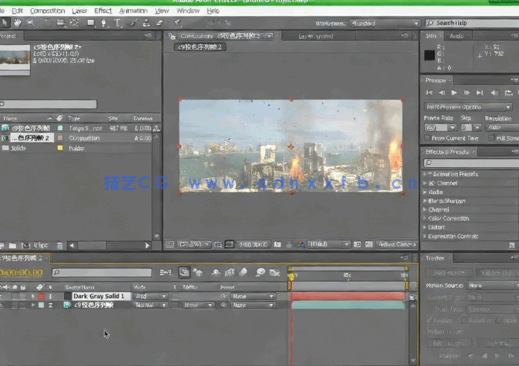Select the Camera orbit tool
This screenshot has height=366, width=519.
pos(60,23)
